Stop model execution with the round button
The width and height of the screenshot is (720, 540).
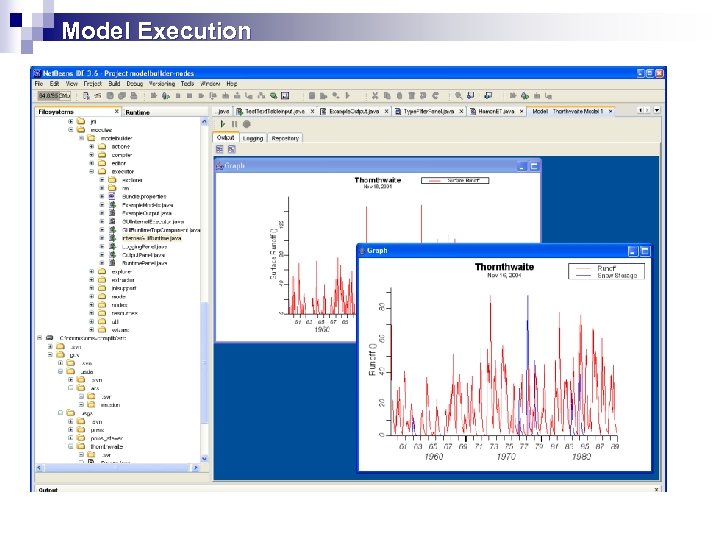coord(247,124)
